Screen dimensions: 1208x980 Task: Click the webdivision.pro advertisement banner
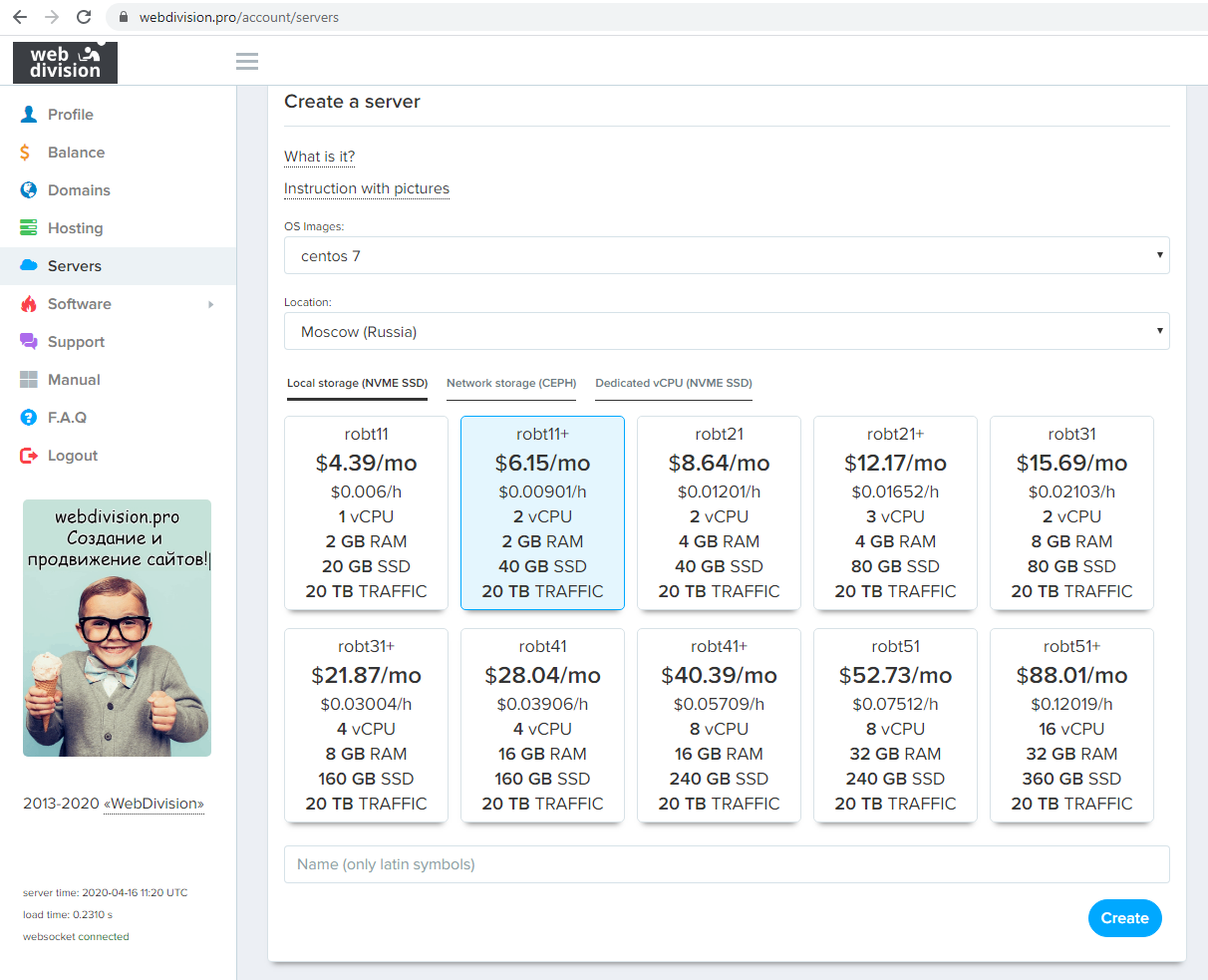[x=117, y=628]
